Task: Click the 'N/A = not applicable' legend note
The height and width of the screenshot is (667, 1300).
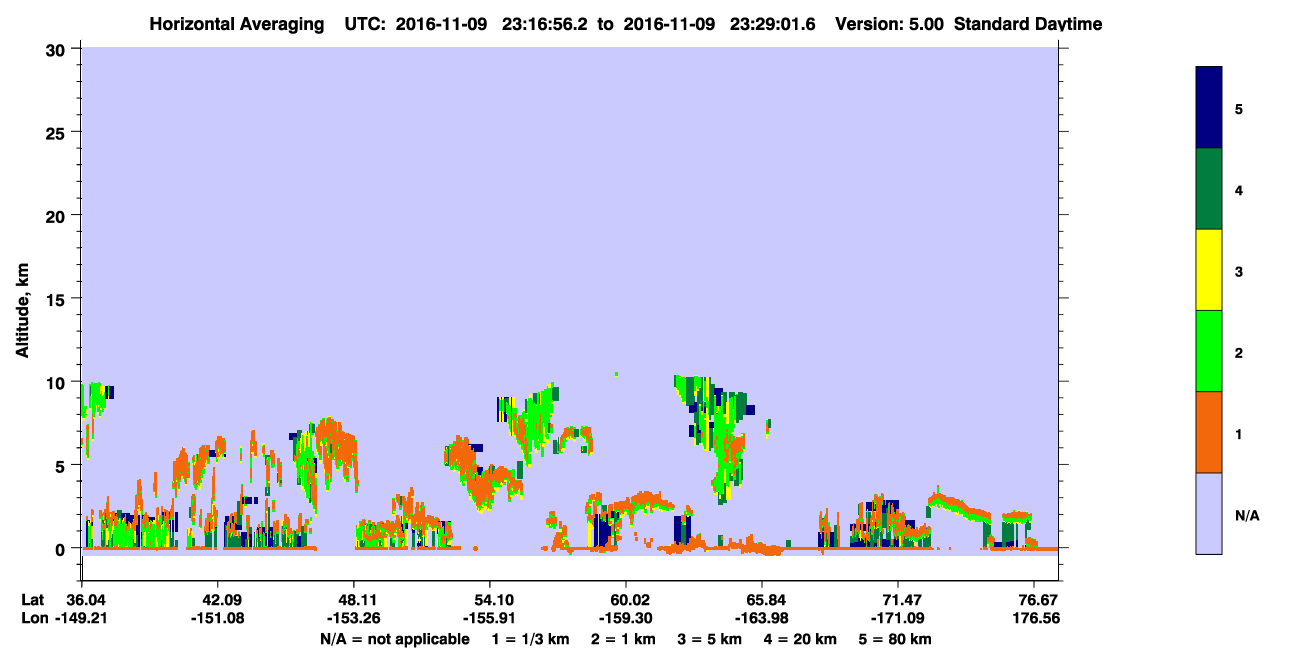Action: tap(395, 639)
